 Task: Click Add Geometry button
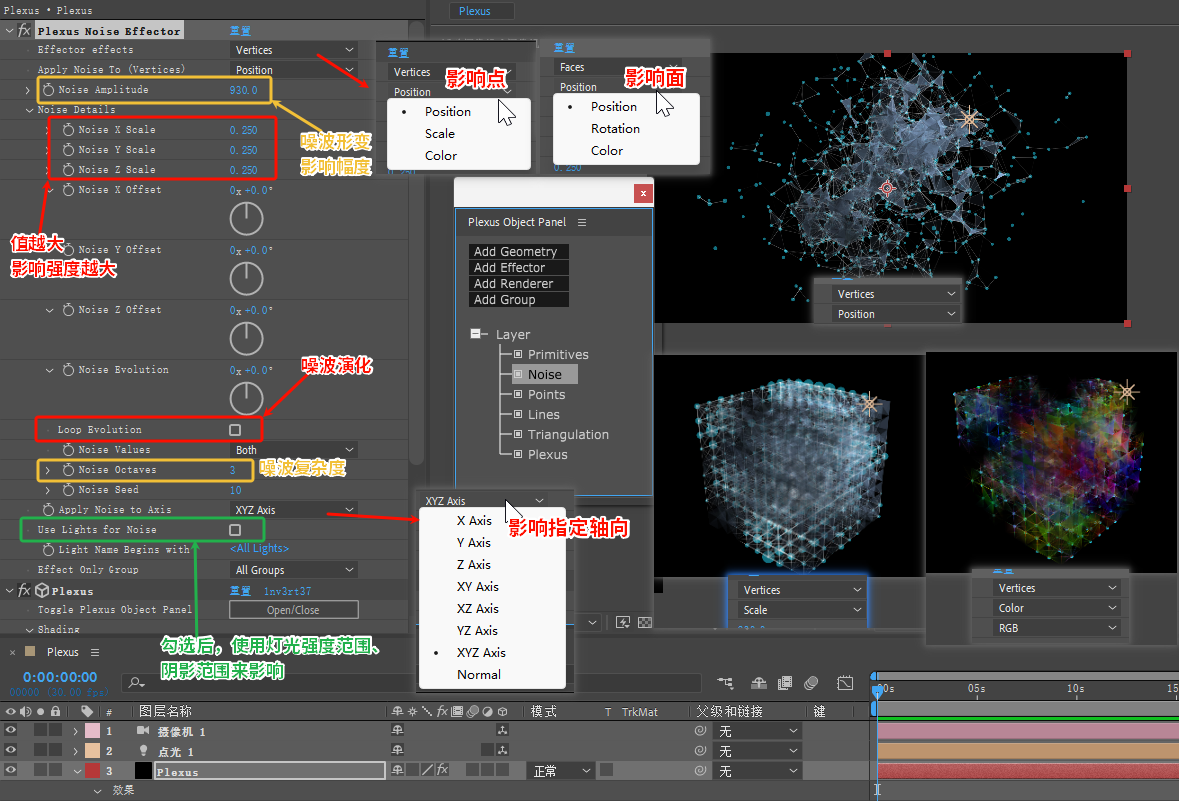[x=519, y=251]
